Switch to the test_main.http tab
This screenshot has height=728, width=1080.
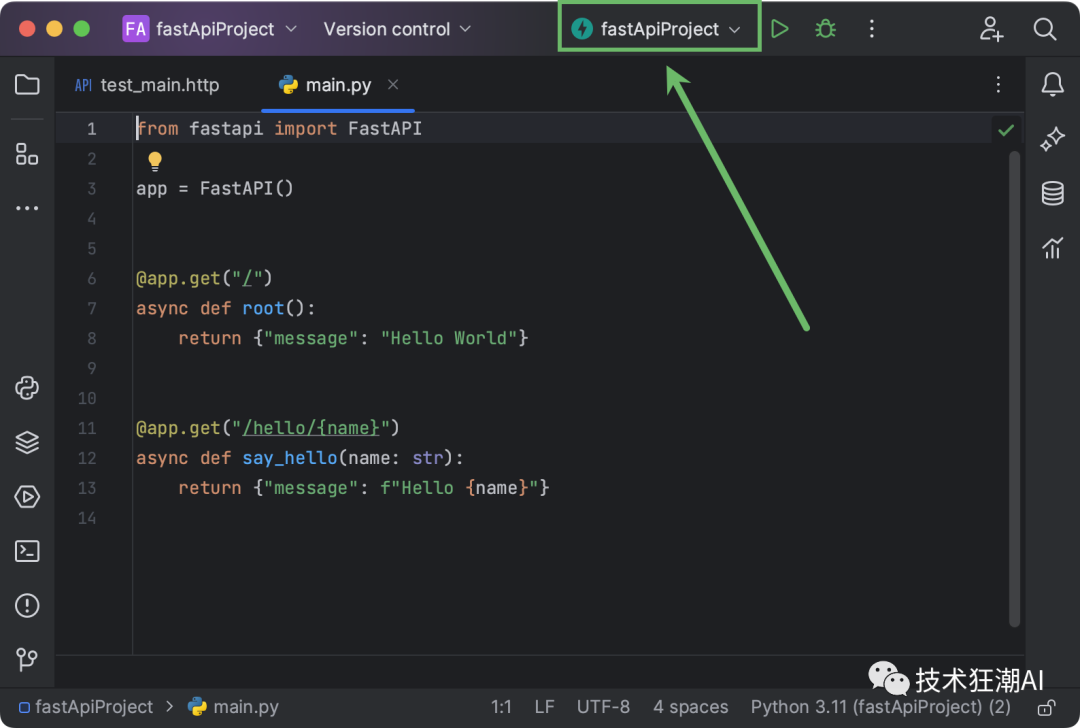click(x=147, y=85)
